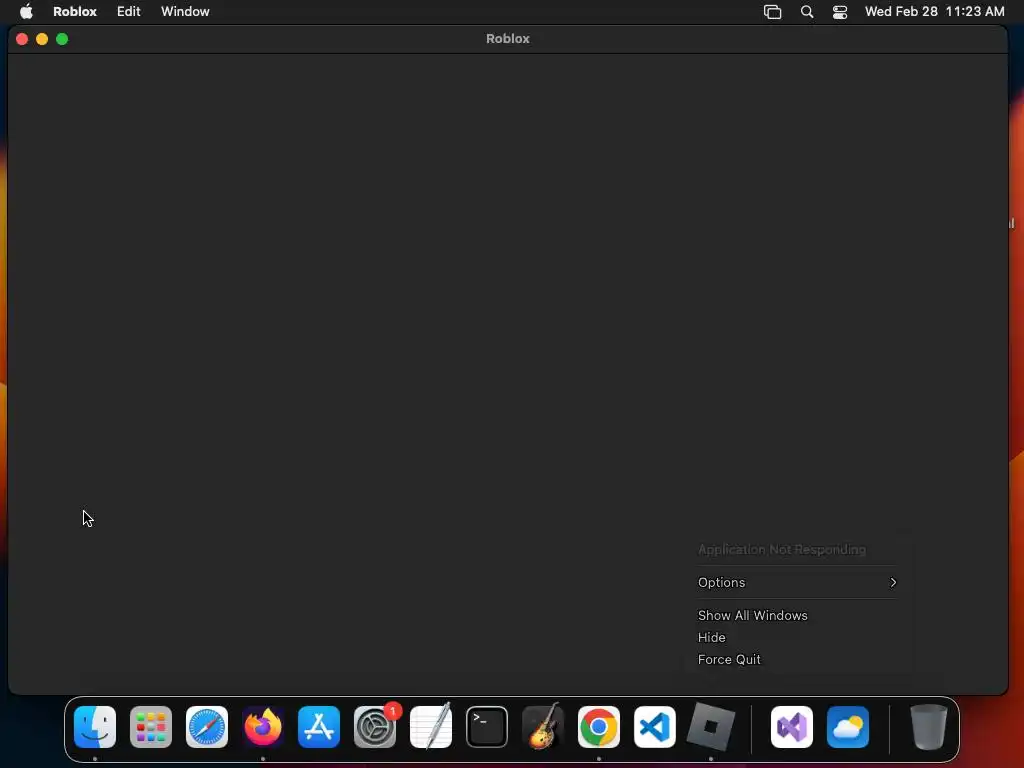This screenshot has width=1024, height=768.
Task: Open System Settings from the Dock
Action: tap(375, 727)
